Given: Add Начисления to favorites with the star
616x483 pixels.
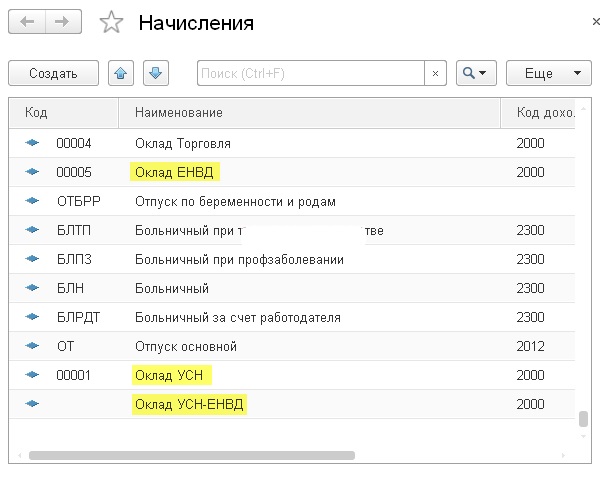Looking at the screenshot, I should point(111,22).
